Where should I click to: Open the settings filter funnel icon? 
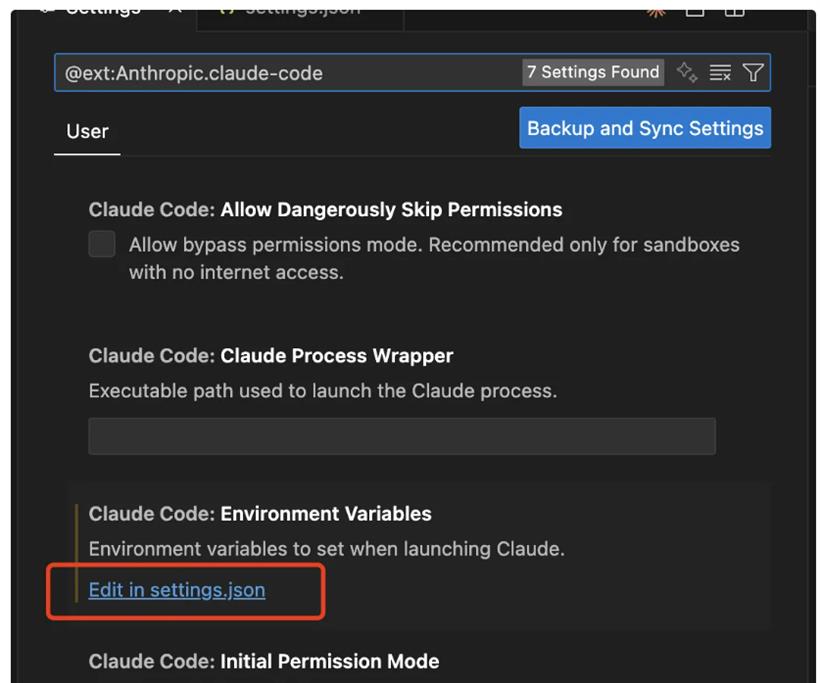(753, 72)
